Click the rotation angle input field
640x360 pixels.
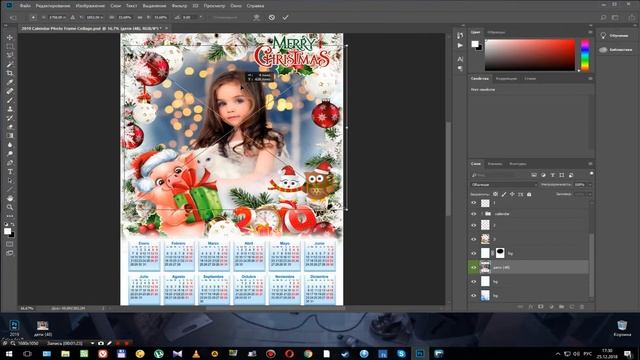tap(190, 18)
